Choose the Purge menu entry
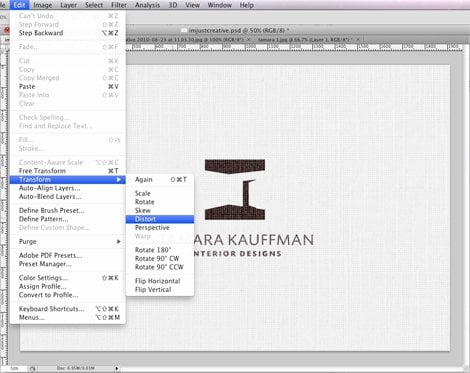Viewport: 470px width, 373px height. point(68,241)
